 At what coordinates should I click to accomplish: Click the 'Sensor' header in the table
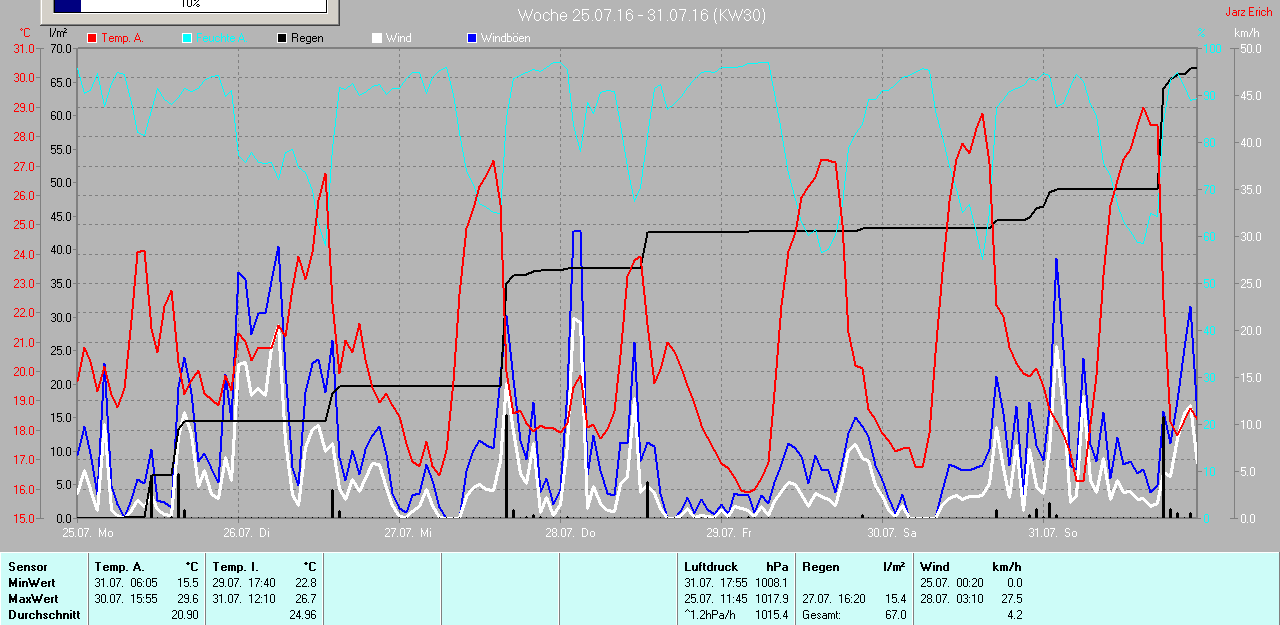tap(27, 567)
